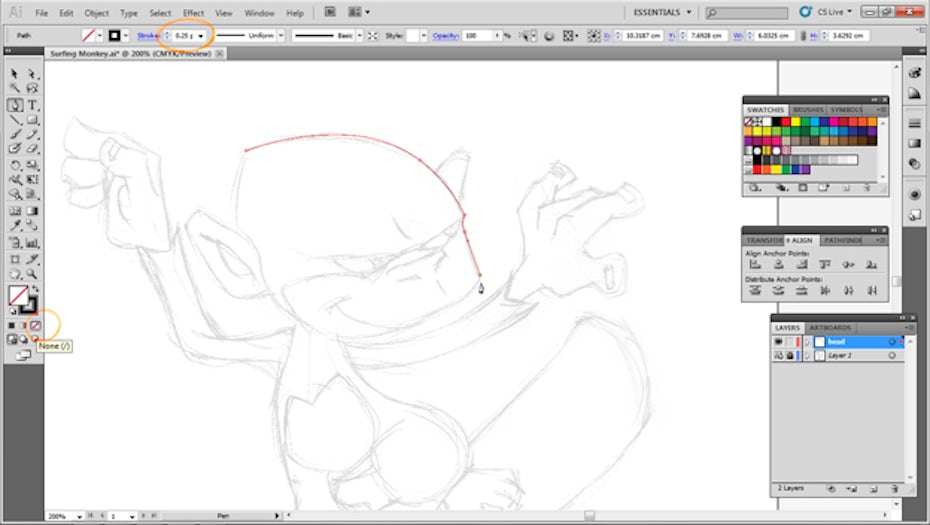Viewport: 930px width, 525px height.
Task: Toggle the lock on Layer 1
Action: click(791, 355)
